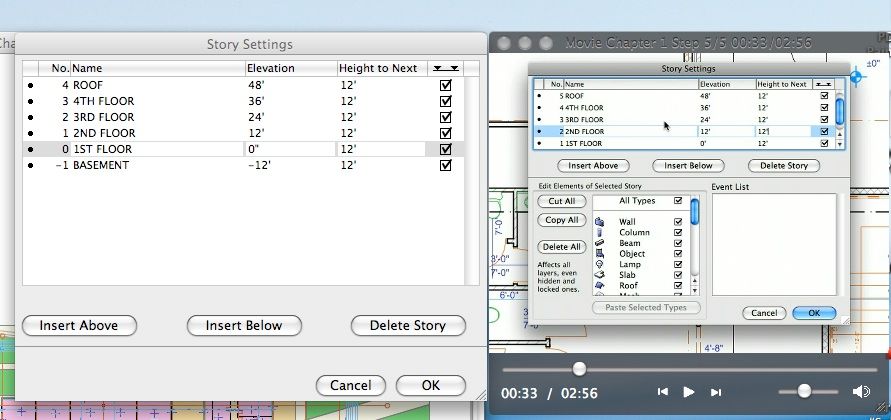Click Cancel in the front Story Settings dialog

[x=350, y=385]
